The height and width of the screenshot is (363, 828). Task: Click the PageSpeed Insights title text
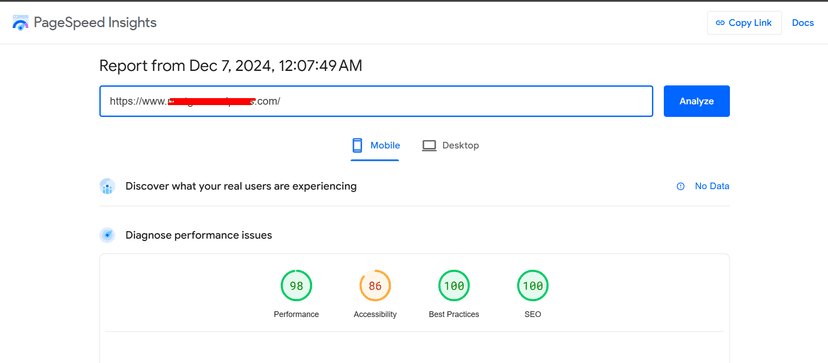(95, 23)
